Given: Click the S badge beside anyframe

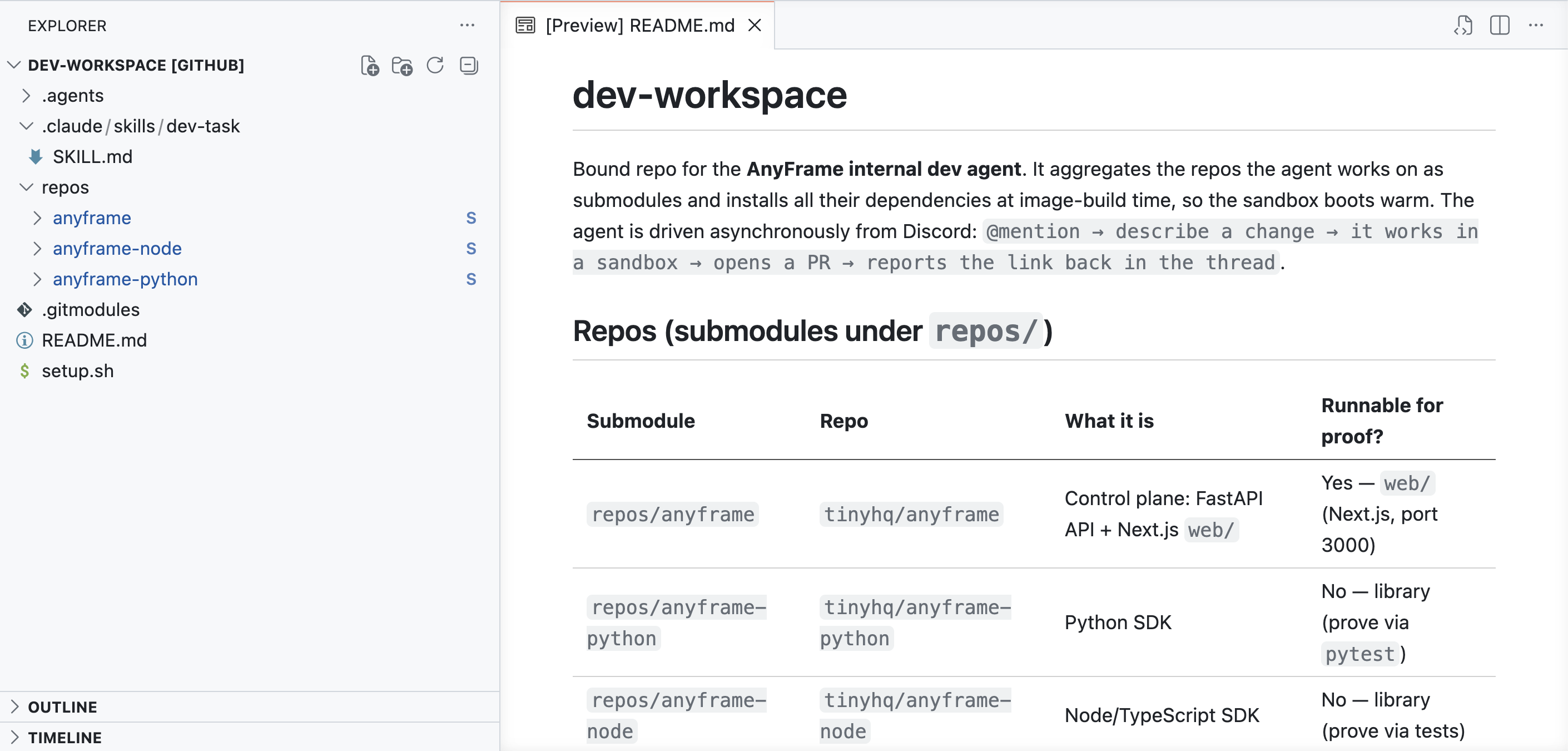Looking at the screenshot, I should [x=470, y=218].
